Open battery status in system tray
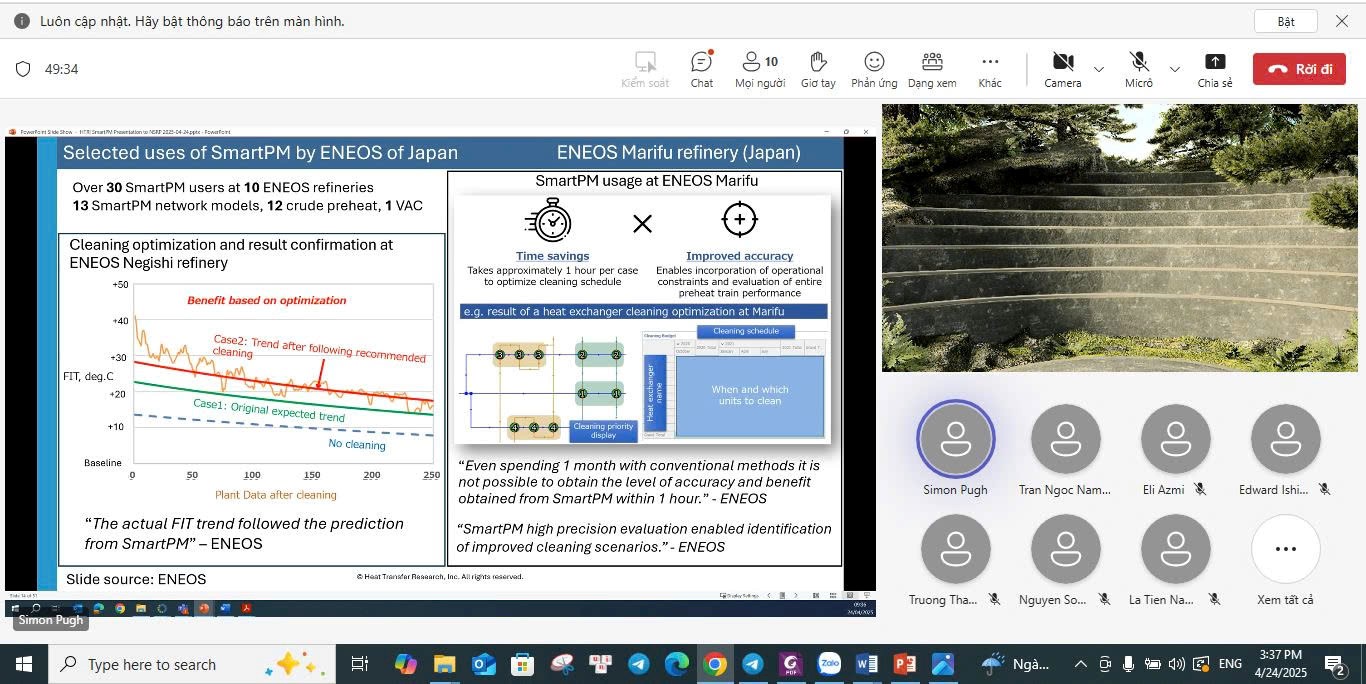 pyautogui.click(x=1152, y=664)
